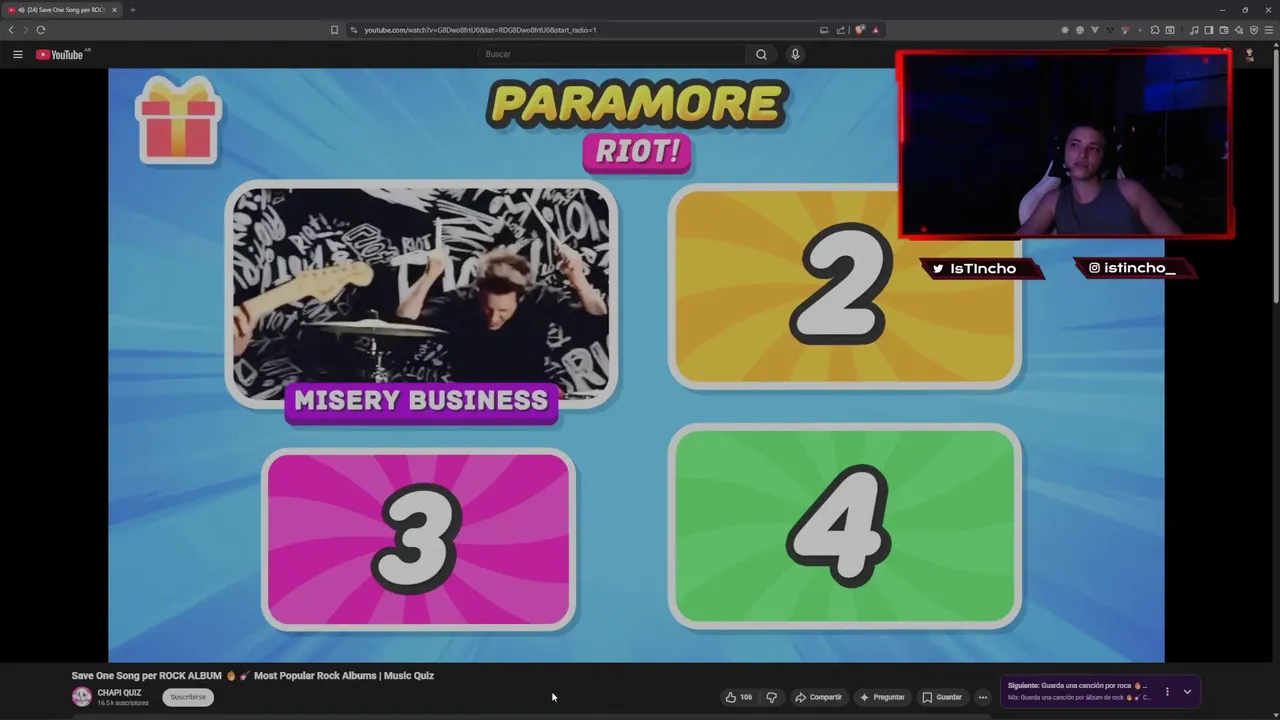Click the pink number 3 card
The width and height of the screenshot is (1280, 720).
pos(419,539)
